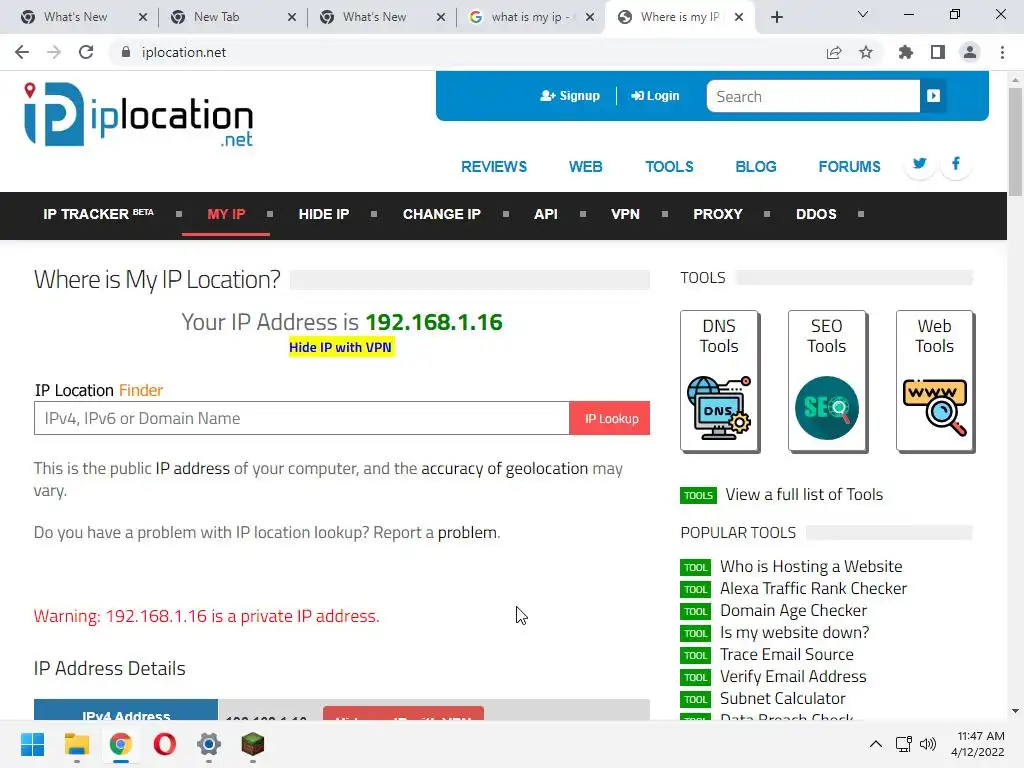Click the Signup link
This screenshot has width=1024, height=768.
coord(570,96)
